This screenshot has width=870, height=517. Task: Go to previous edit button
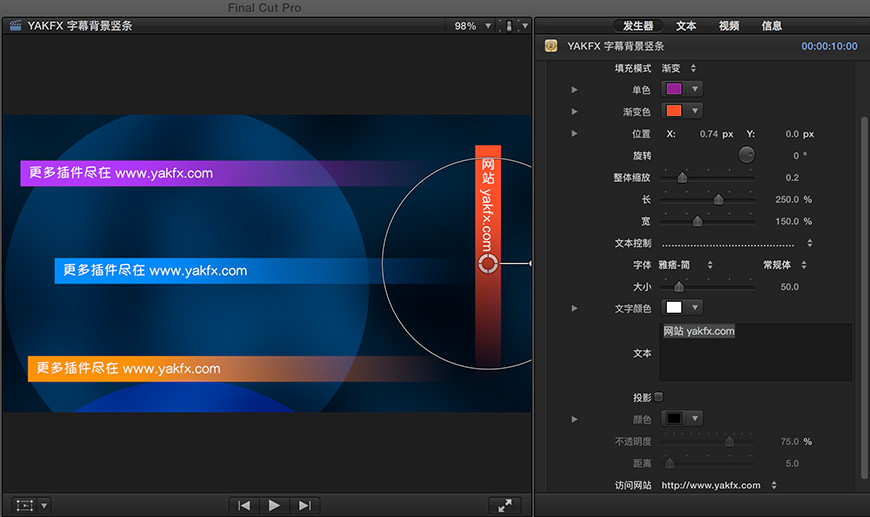[244, 505]
